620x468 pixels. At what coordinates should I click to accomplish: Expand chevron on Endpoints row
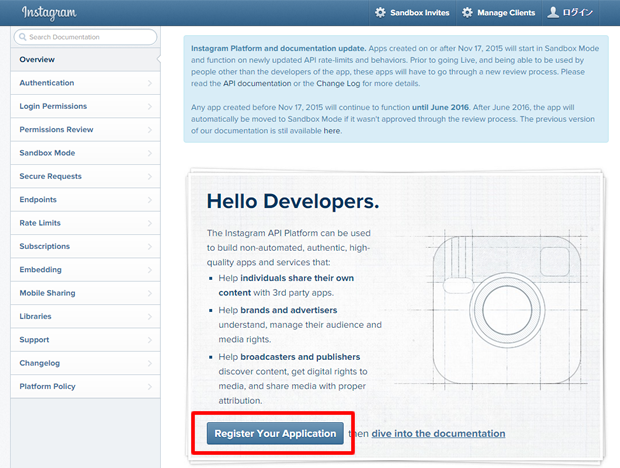point(150,200)
